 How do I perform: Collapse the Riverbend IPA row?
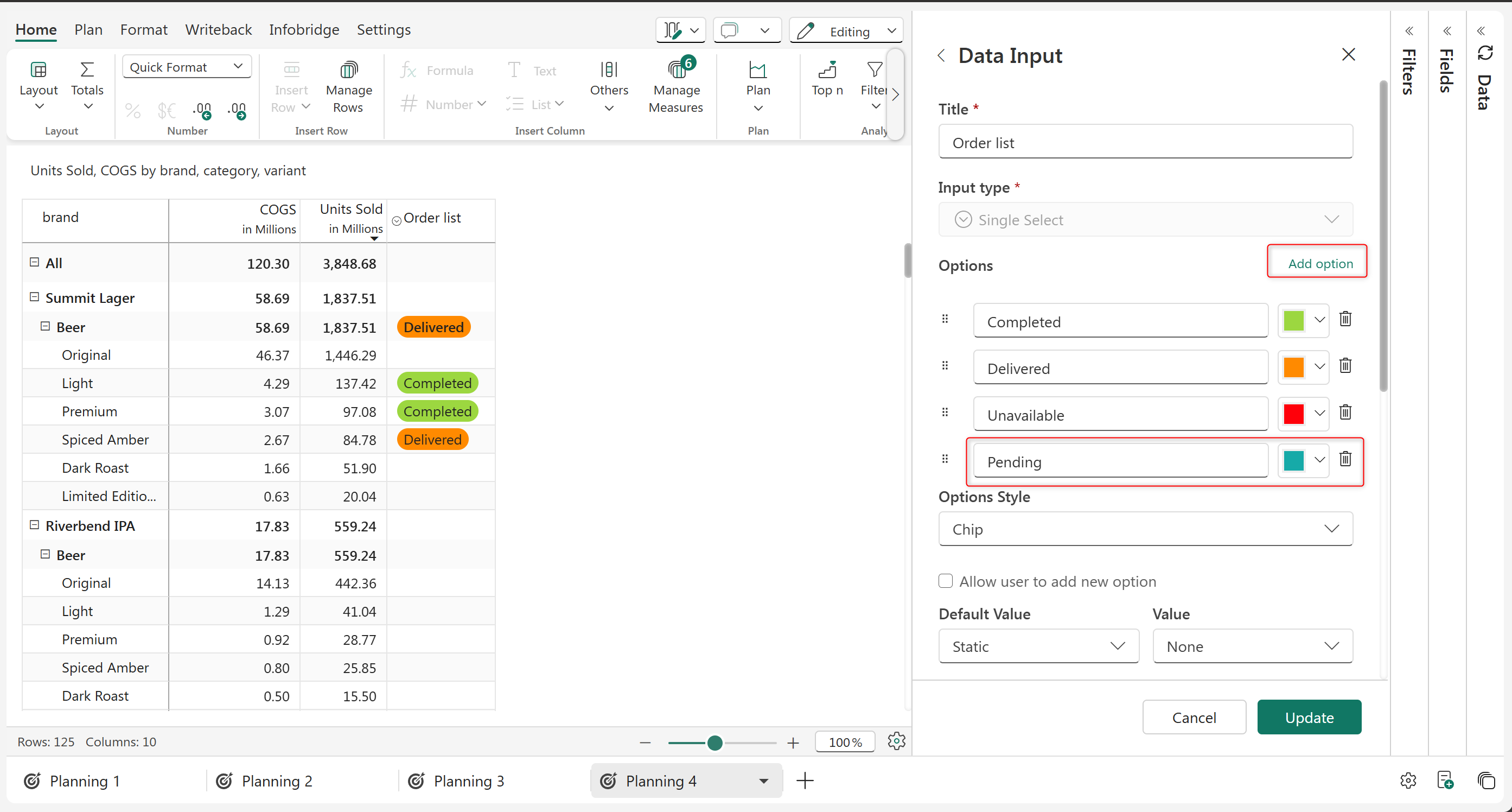pos(34,525)
